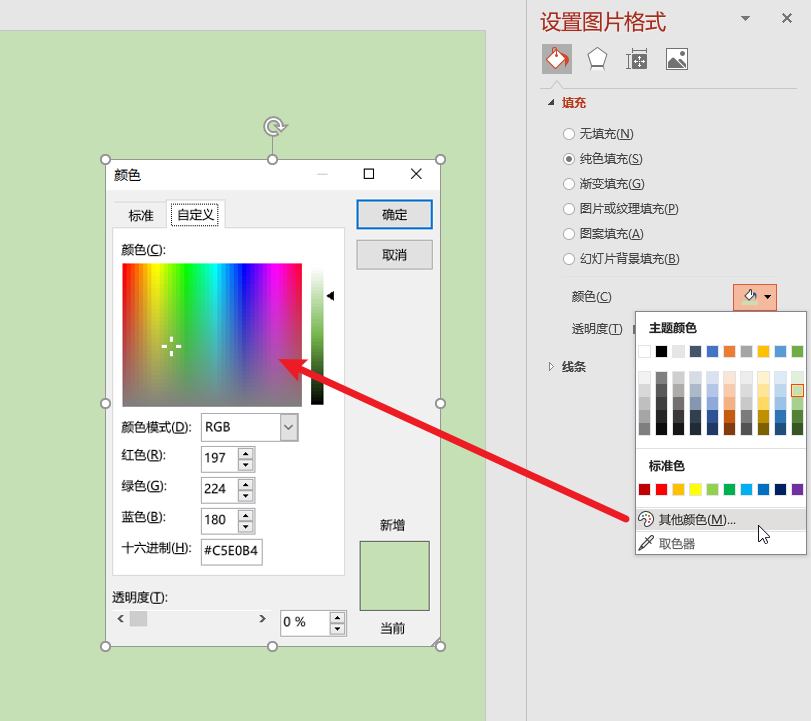
Task: Pick the orange theme color swatch
Action: tap(729, 352)
